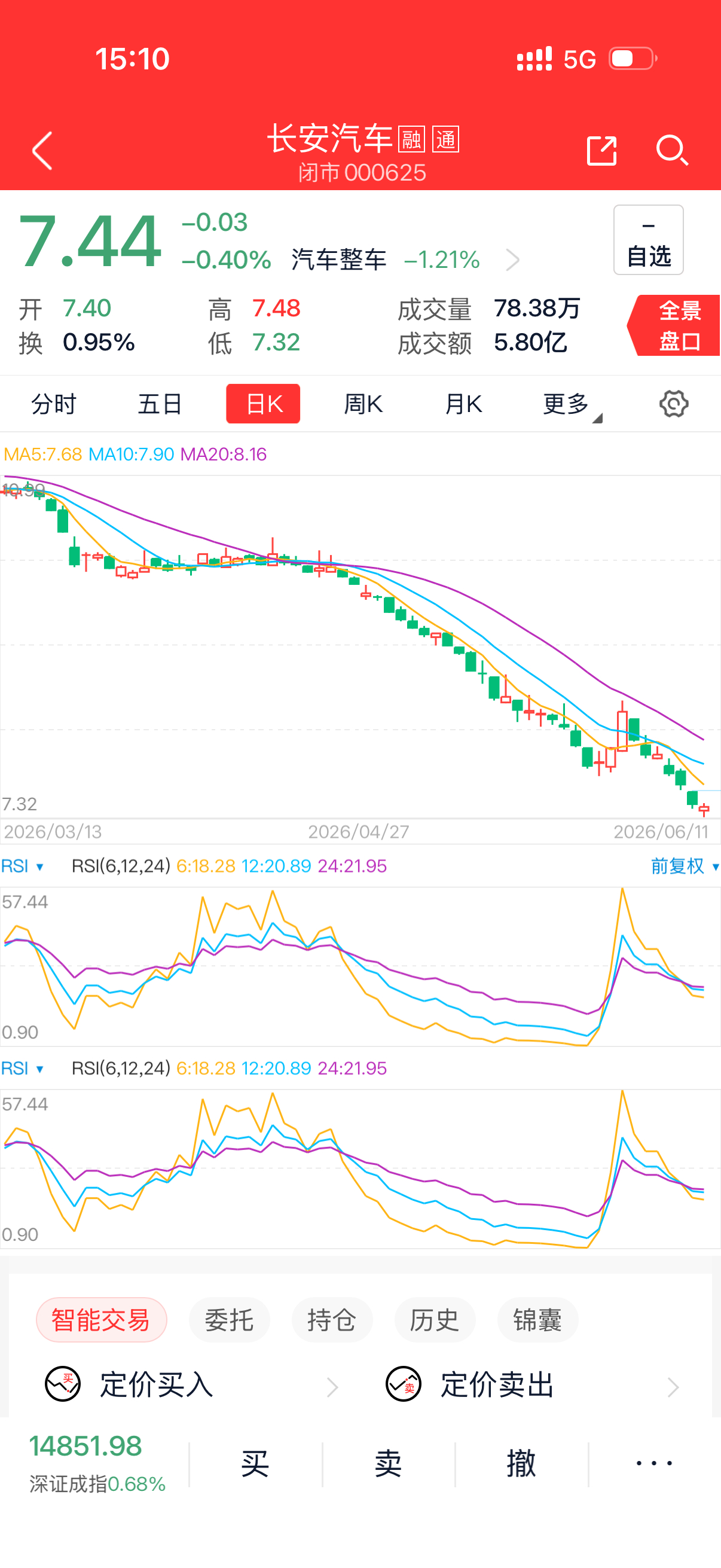Tap the MA20:8.16 indicator label
Image resolution: width=721 pixels, height=1568 pixels.
(224, 454)
